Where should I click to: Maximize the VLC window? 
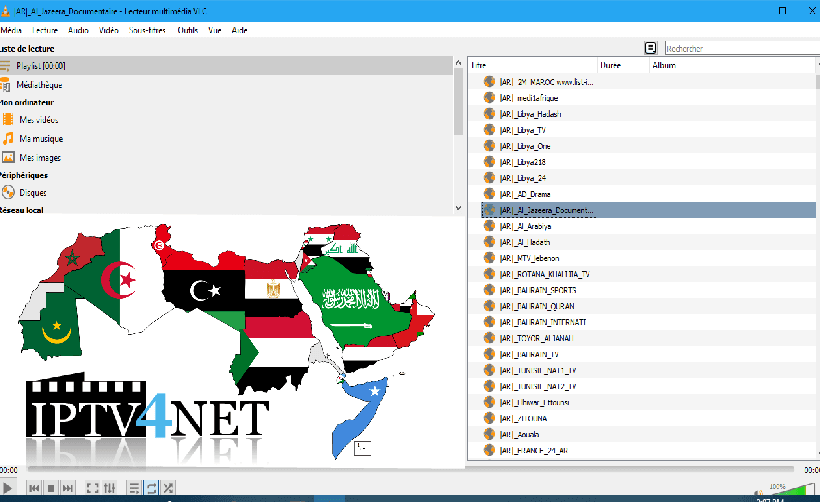tap(782, 10)
